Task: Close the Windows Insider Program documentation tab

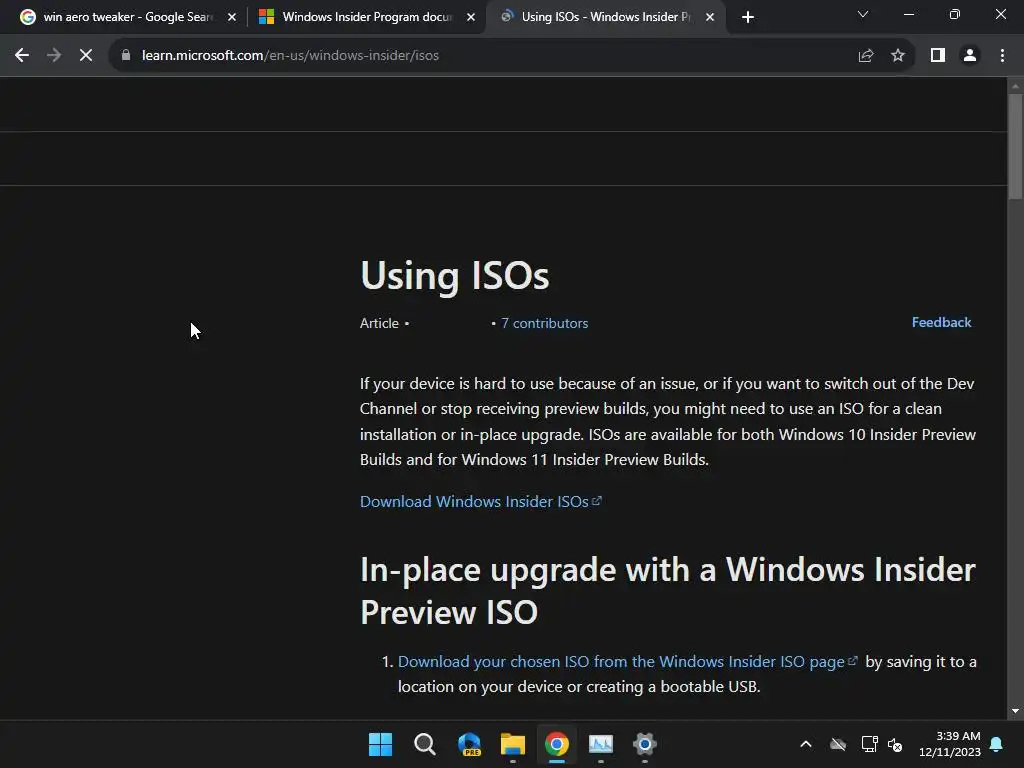Action: click(471, 17)
